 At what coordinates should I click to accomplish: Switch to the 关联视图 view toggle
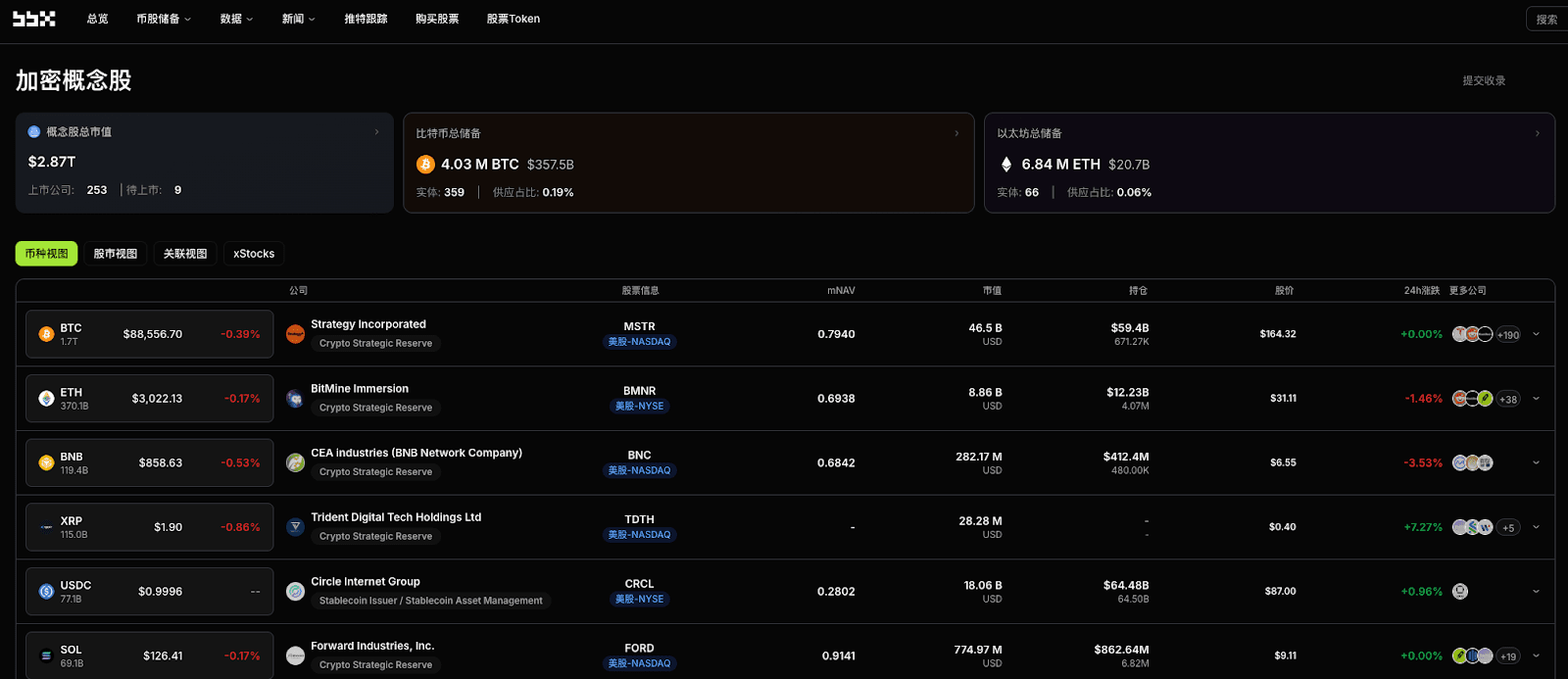[185, 254]
